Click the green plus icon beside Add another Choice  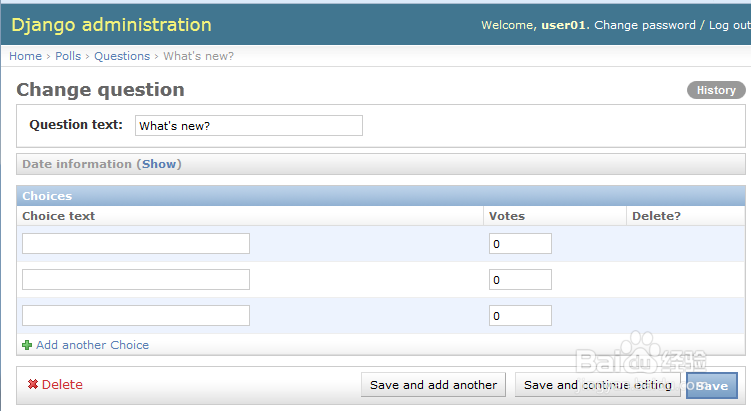pyautogui.click(x=27, y=345)
